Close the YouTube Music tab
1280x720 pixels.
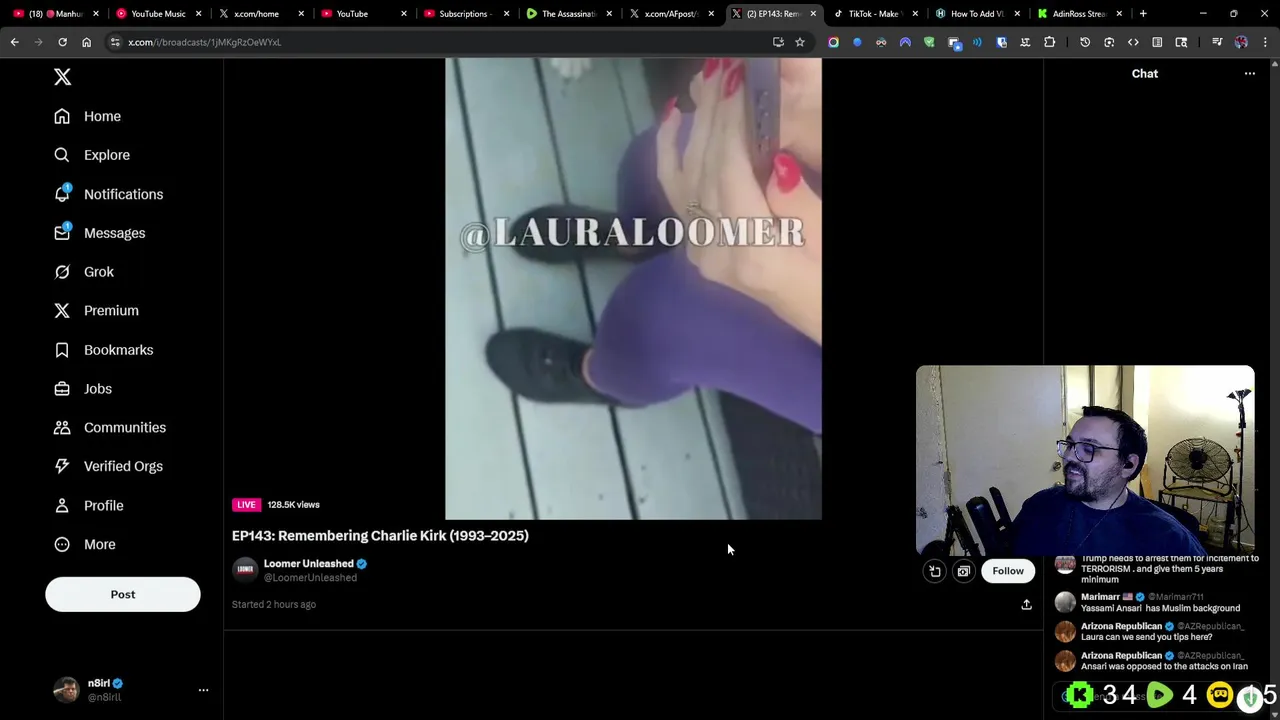pos(199,14)
